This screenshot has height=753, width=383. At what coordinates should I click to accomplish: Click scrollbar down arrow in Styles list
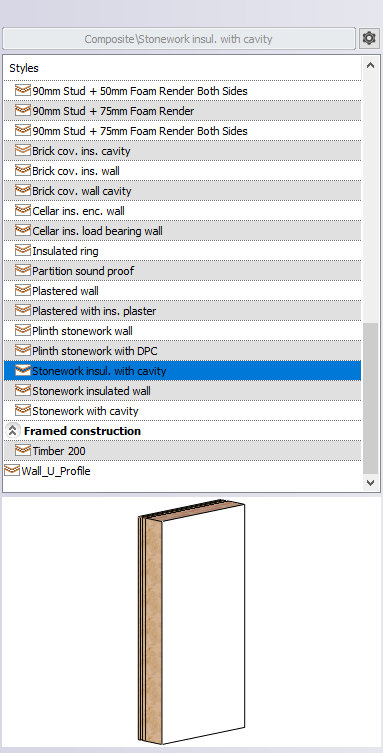coord(370,483)
